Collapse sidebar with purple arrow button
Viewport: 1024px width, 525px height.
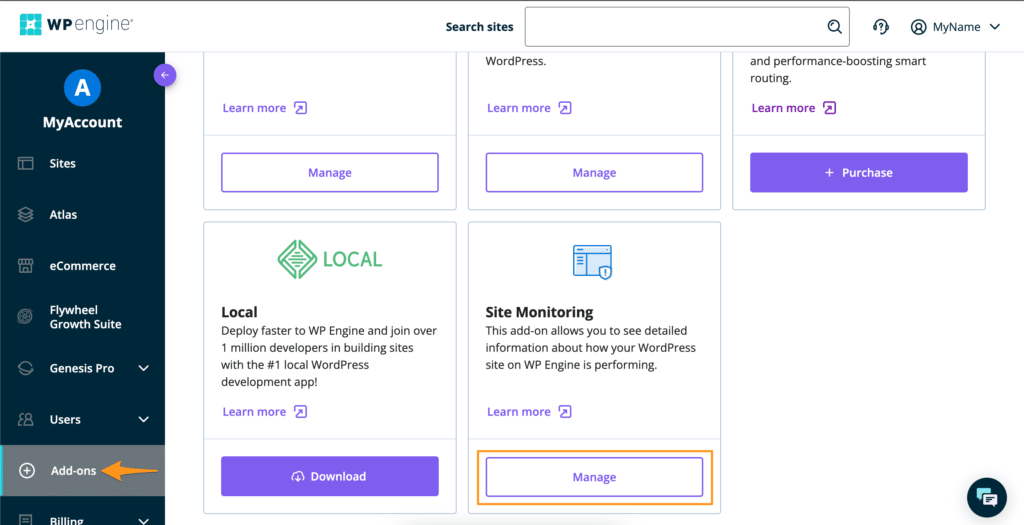click(x=165, y=74)
